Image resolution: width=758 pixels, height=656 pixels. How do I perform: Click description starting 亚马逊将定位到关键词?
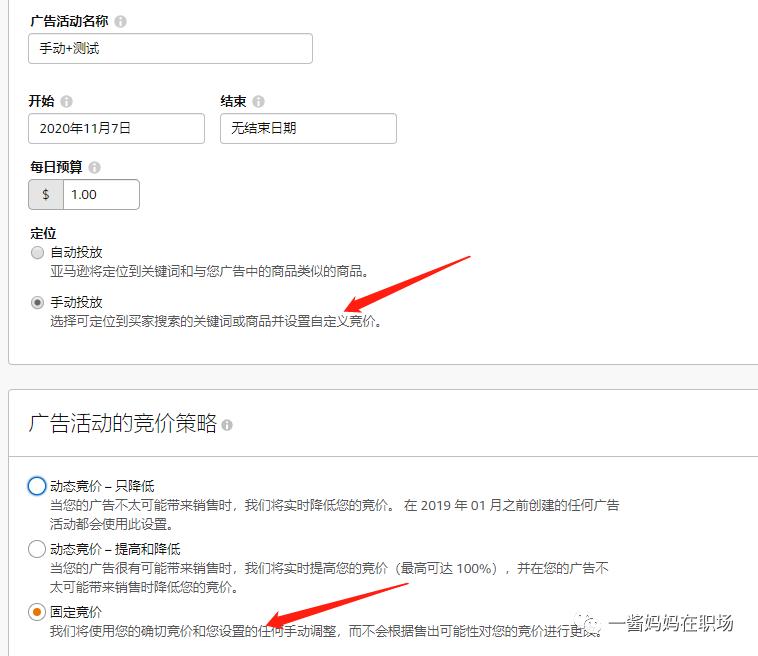coord(210,271)
